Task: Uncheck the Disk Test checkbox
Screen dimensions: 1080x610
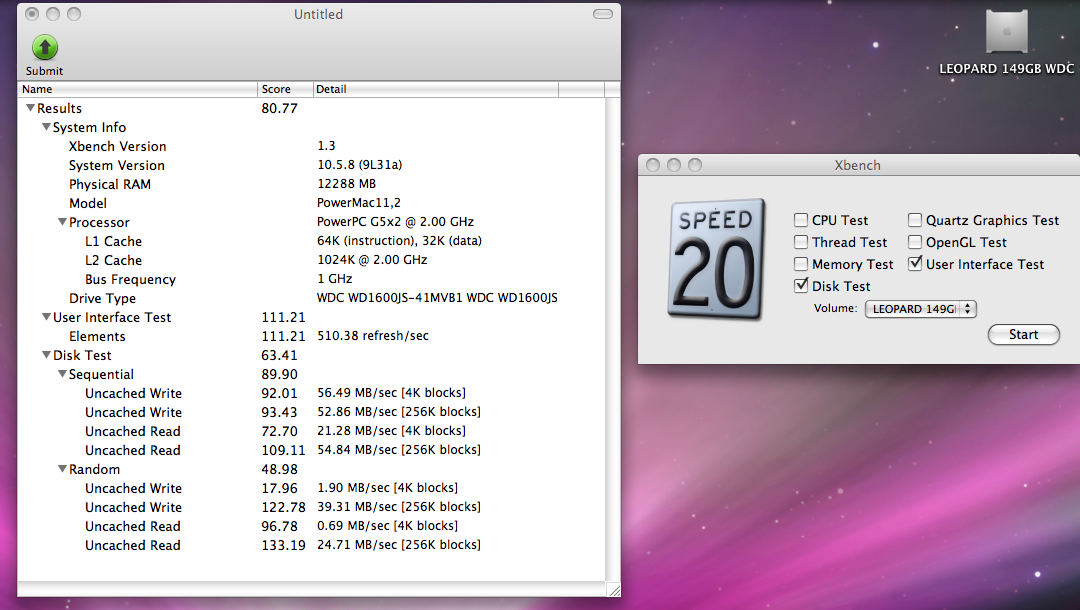Action: coord(800,286)
